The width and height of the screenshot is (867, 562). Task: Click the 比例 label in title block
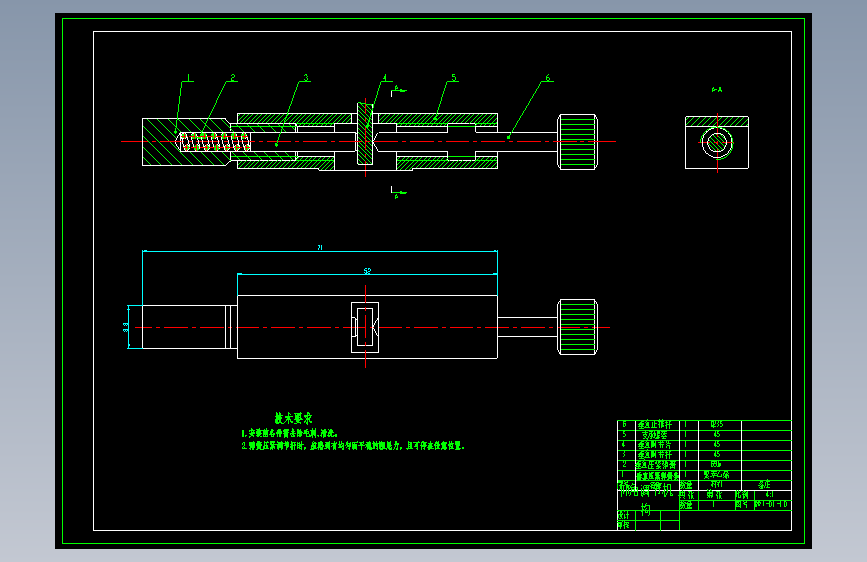pos(741,495)
